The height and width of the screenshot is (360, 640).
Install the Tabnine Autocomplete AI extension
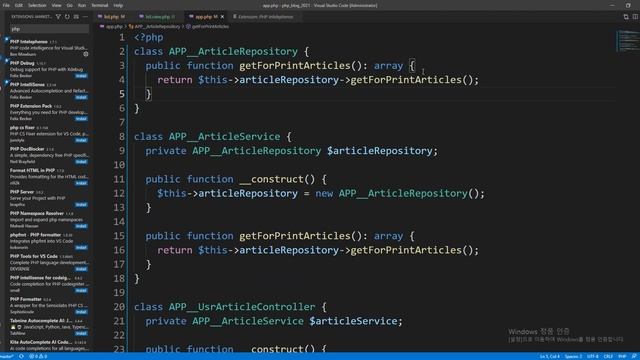coord(81,333)
